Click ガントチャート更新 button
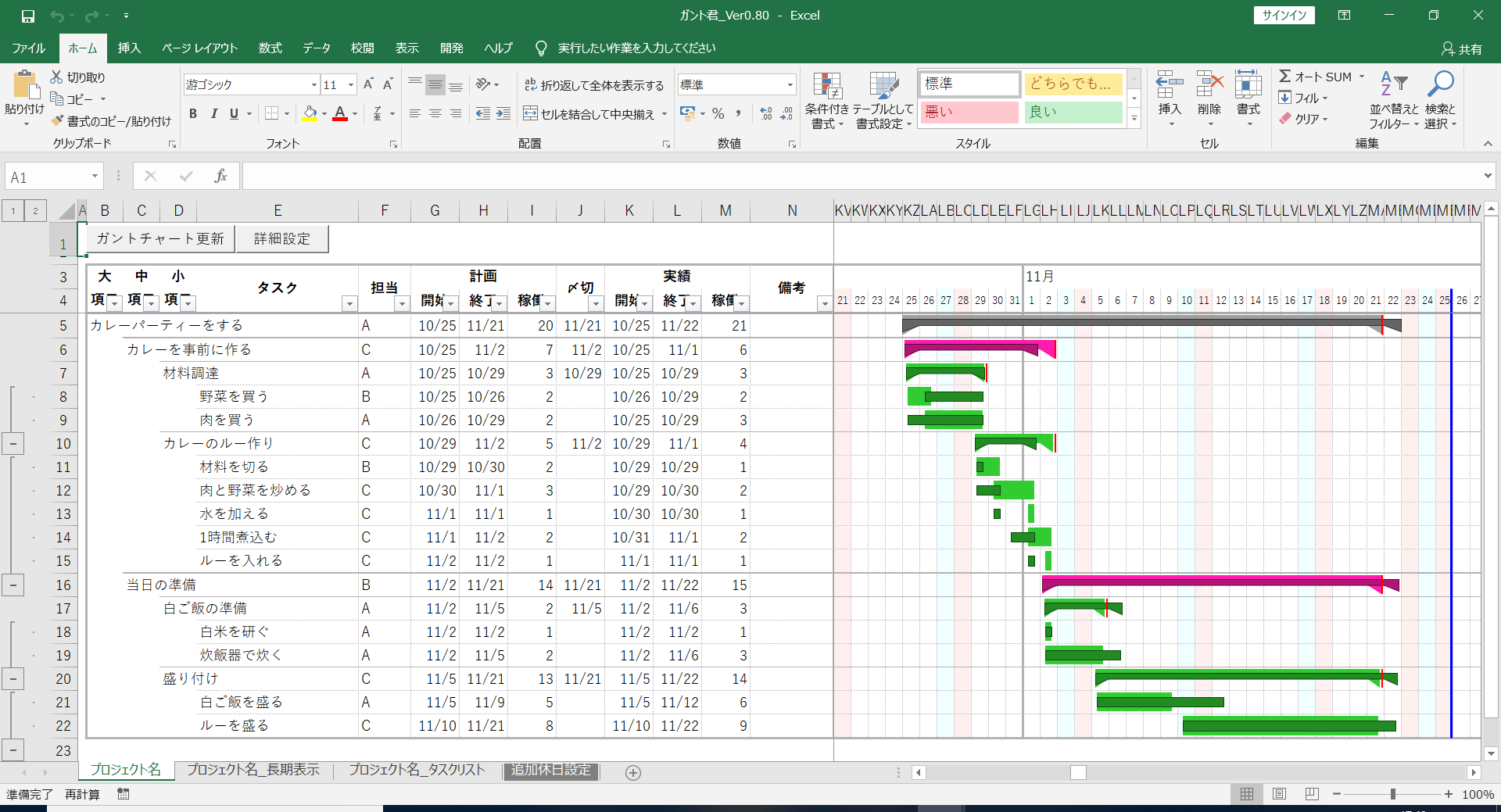The width and height of the screenshot is (1501, 812). pyautogui.click(x=160, y=238)
